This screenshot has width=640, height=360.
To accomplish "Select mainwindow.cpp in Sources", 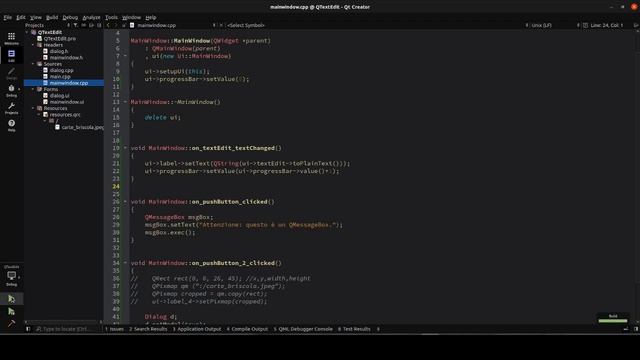I will (69, 83).
